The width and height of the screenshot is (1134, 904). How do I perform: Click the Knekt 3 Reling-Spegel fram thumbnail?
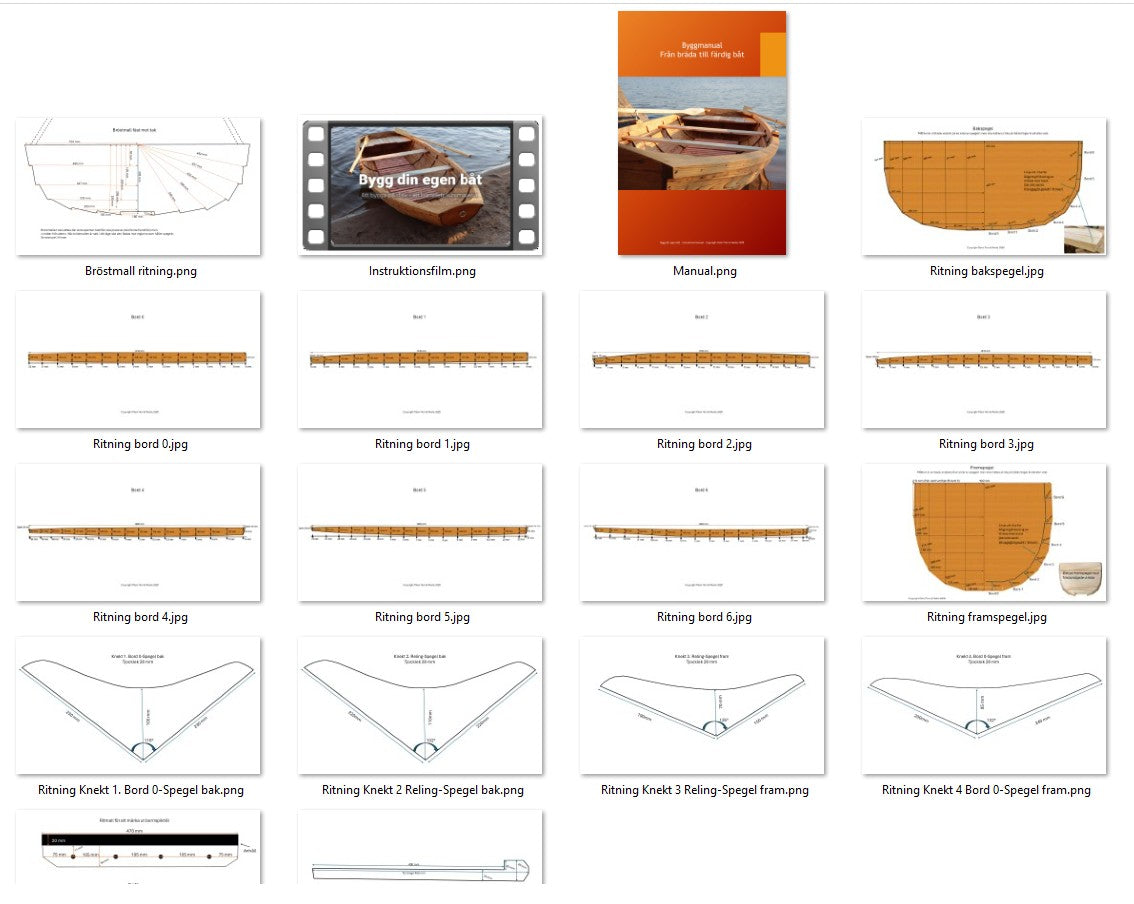point(702,705)
